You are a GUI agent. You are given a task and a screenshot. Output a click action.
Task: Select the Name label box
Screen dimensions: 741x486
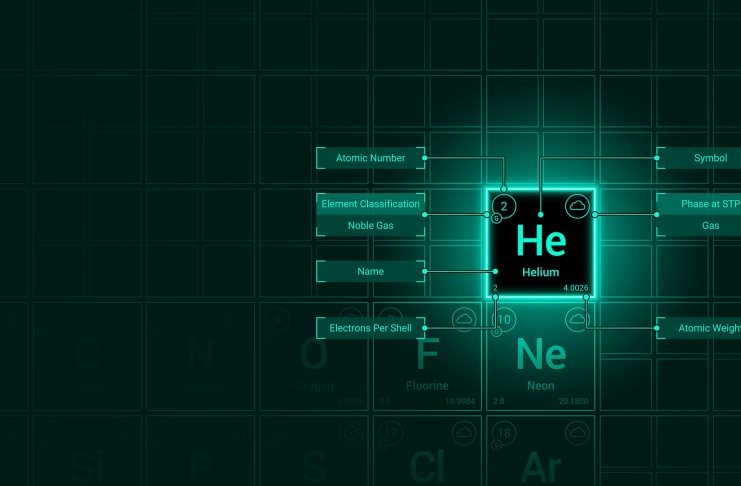point(370,271)
